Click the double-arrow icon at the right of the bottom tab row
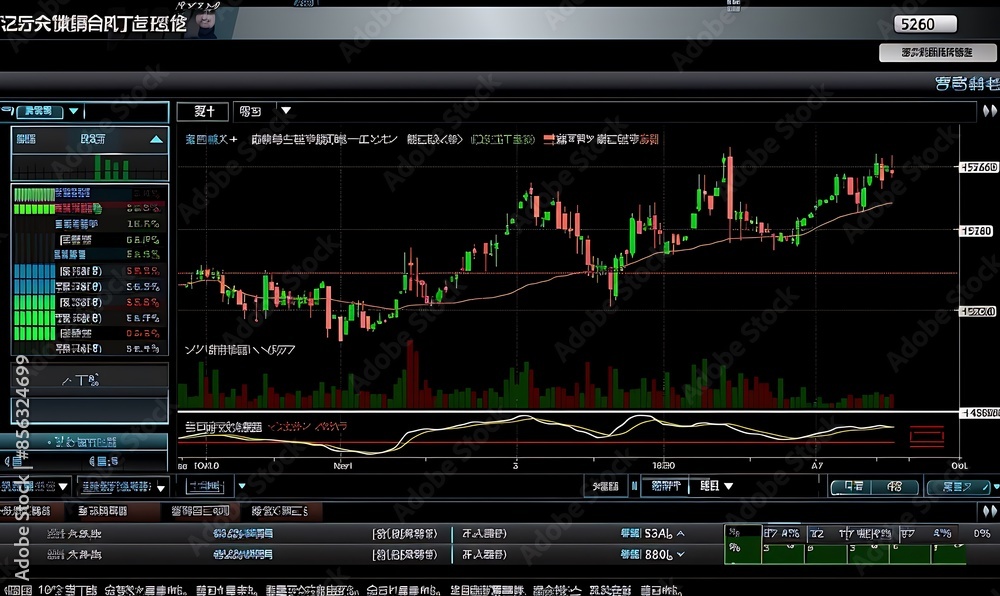This screenshot has width=1000, height=596. (x=989, y=511)
